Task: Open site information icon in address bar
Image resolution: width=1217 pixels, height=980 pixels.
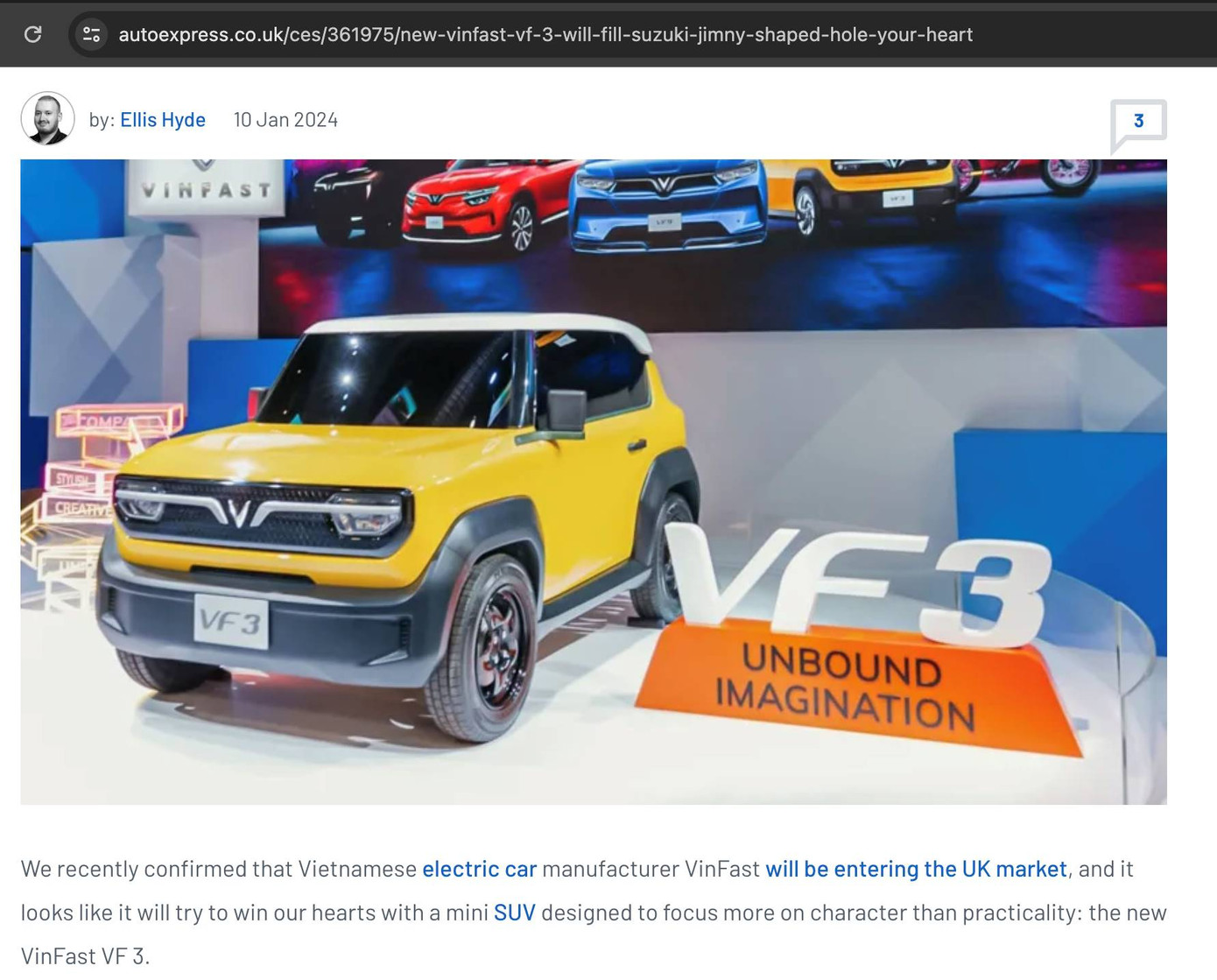Action: point(91,34)
